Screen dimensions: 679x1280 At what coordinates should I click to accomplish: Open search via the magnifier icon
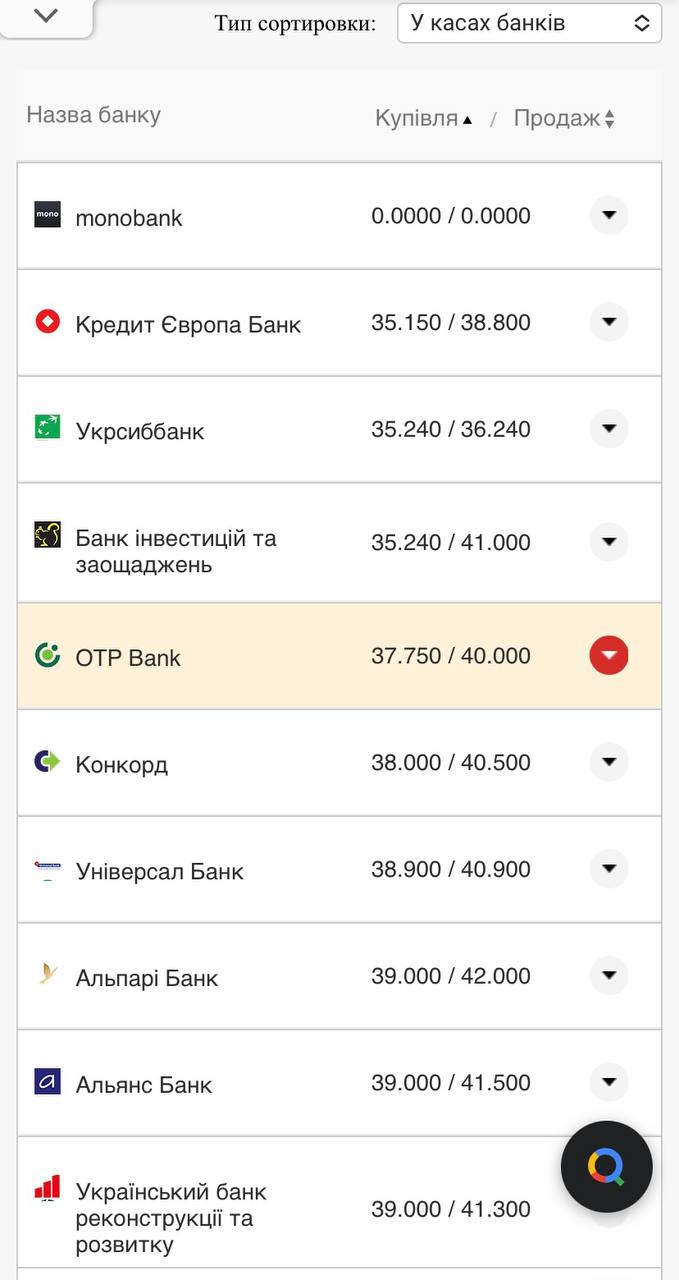(x=606, y=1166)
